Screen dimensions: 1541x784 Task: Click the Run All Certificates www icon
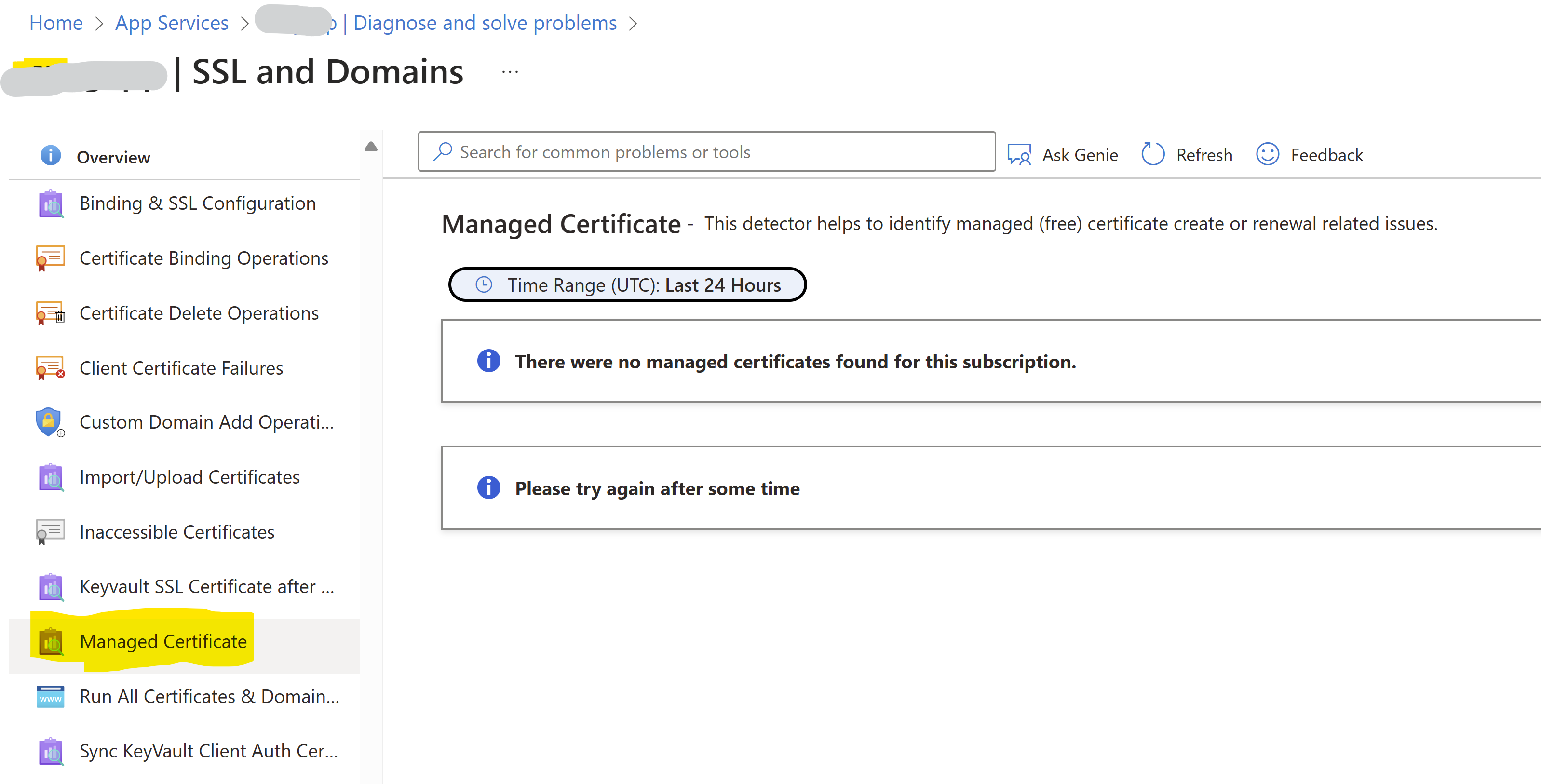(50, 697)
